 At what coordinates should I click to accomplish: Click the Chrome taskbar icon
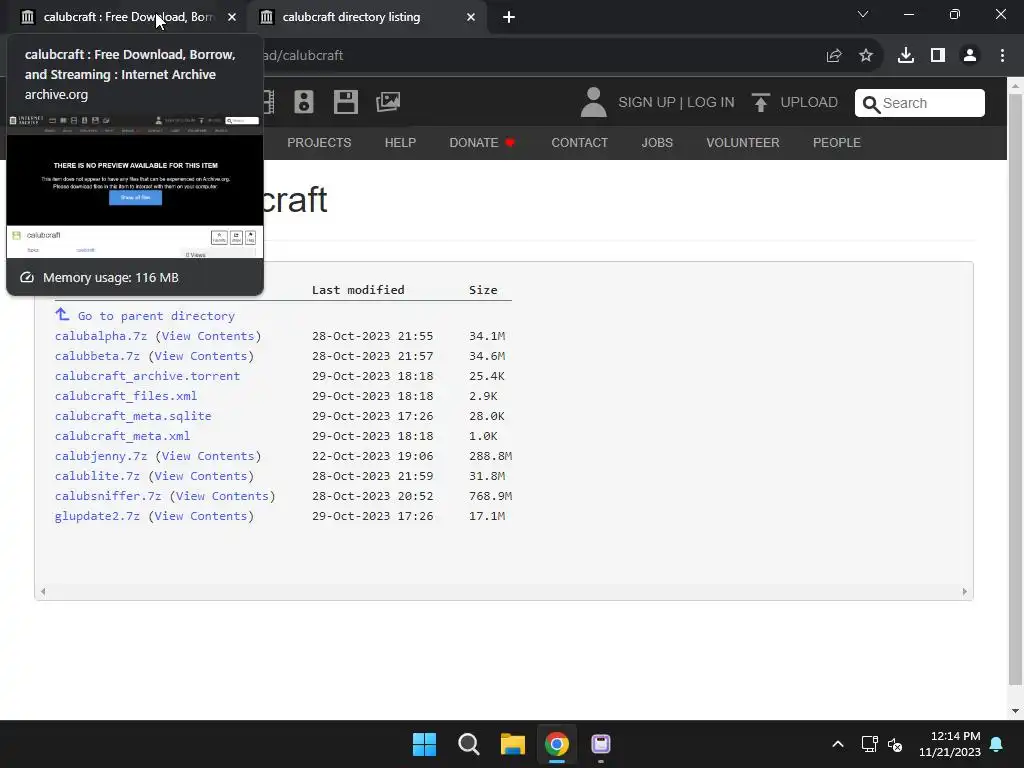pos(556,744)
